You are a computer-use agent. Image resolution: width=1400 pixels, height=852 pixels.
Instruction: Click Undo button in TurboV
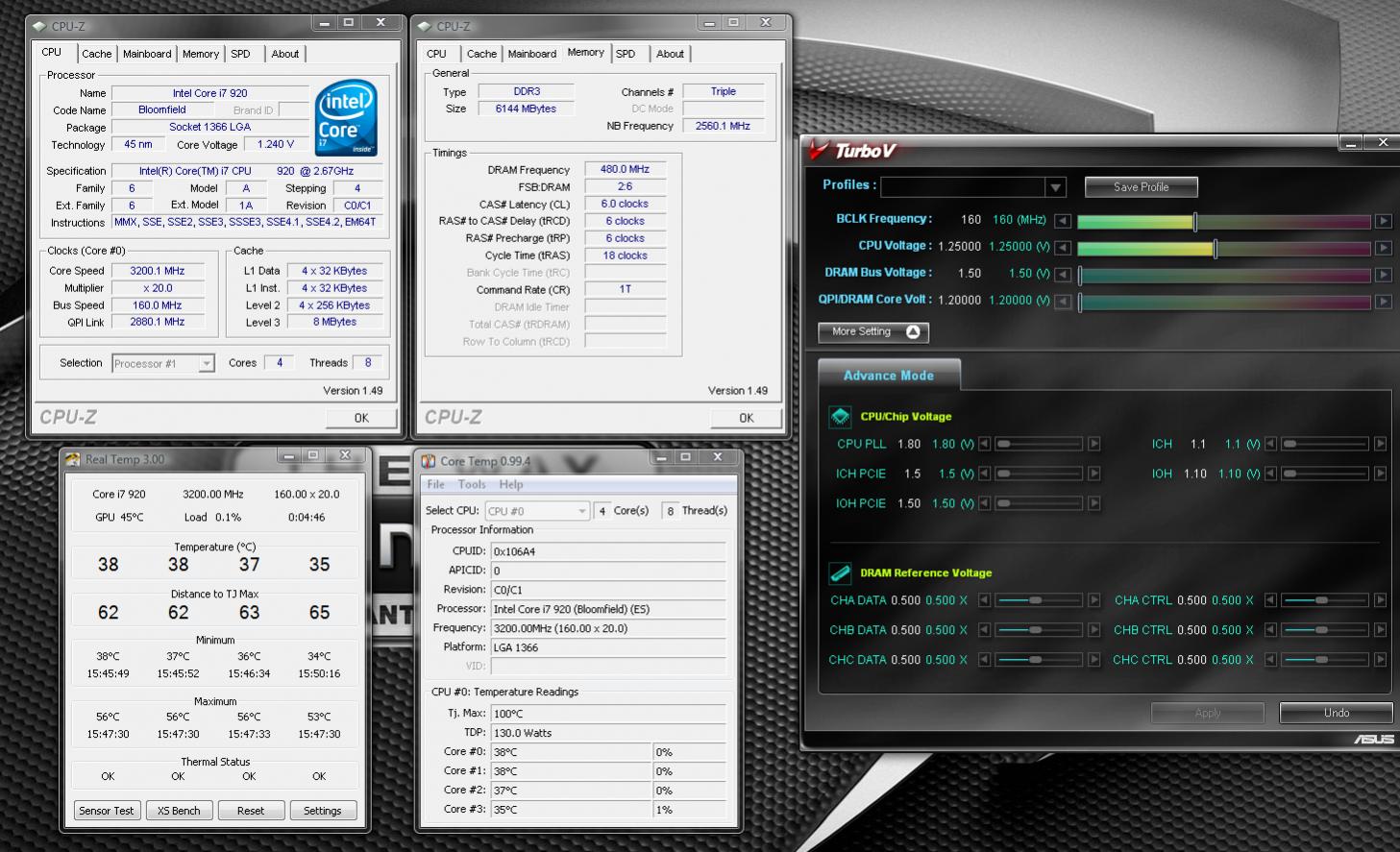1337,713
